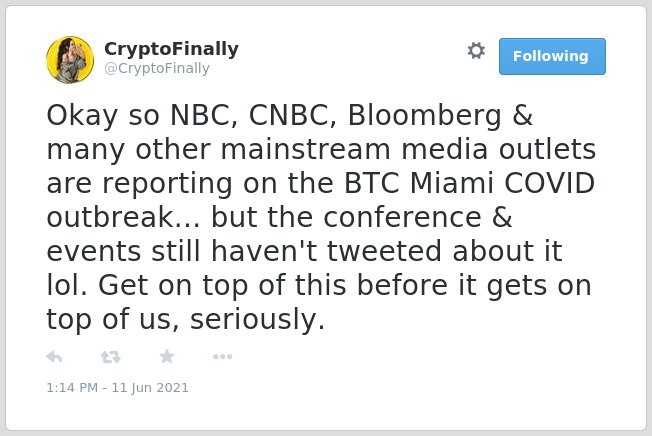Click the word 'Okay' starting the tweet
The width and height of the screenshot is (652, 436).
82,117
